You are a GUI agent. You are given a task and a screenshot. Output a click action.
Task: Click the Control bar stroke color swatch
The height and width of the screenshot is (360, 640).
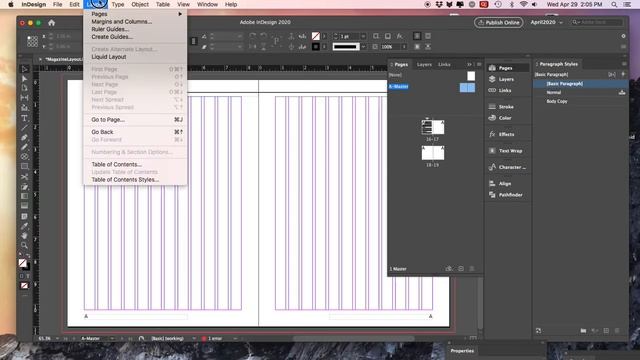click(316, 47)
